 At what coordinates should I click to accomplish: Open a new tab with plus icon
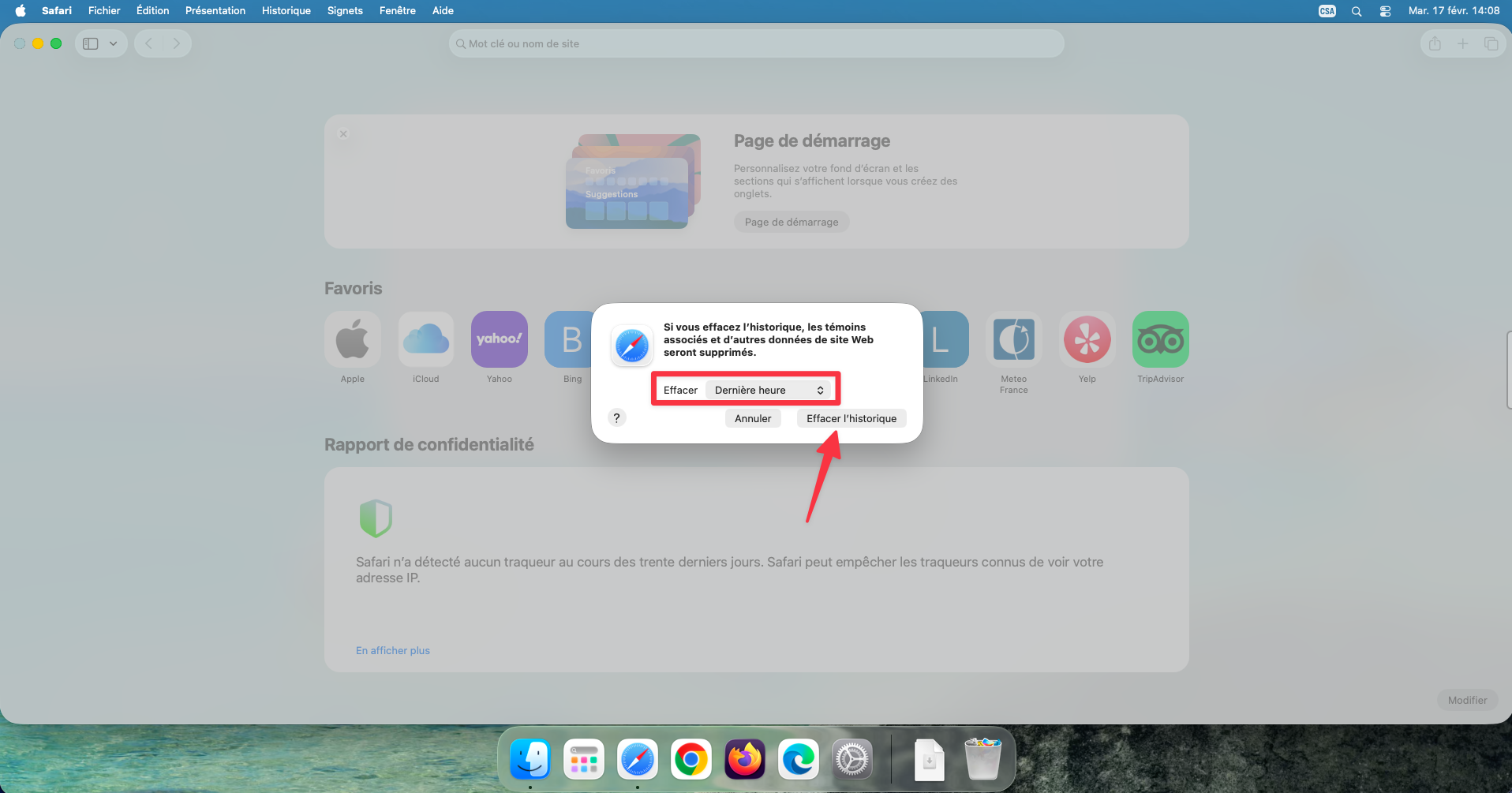pos(1462,43)
